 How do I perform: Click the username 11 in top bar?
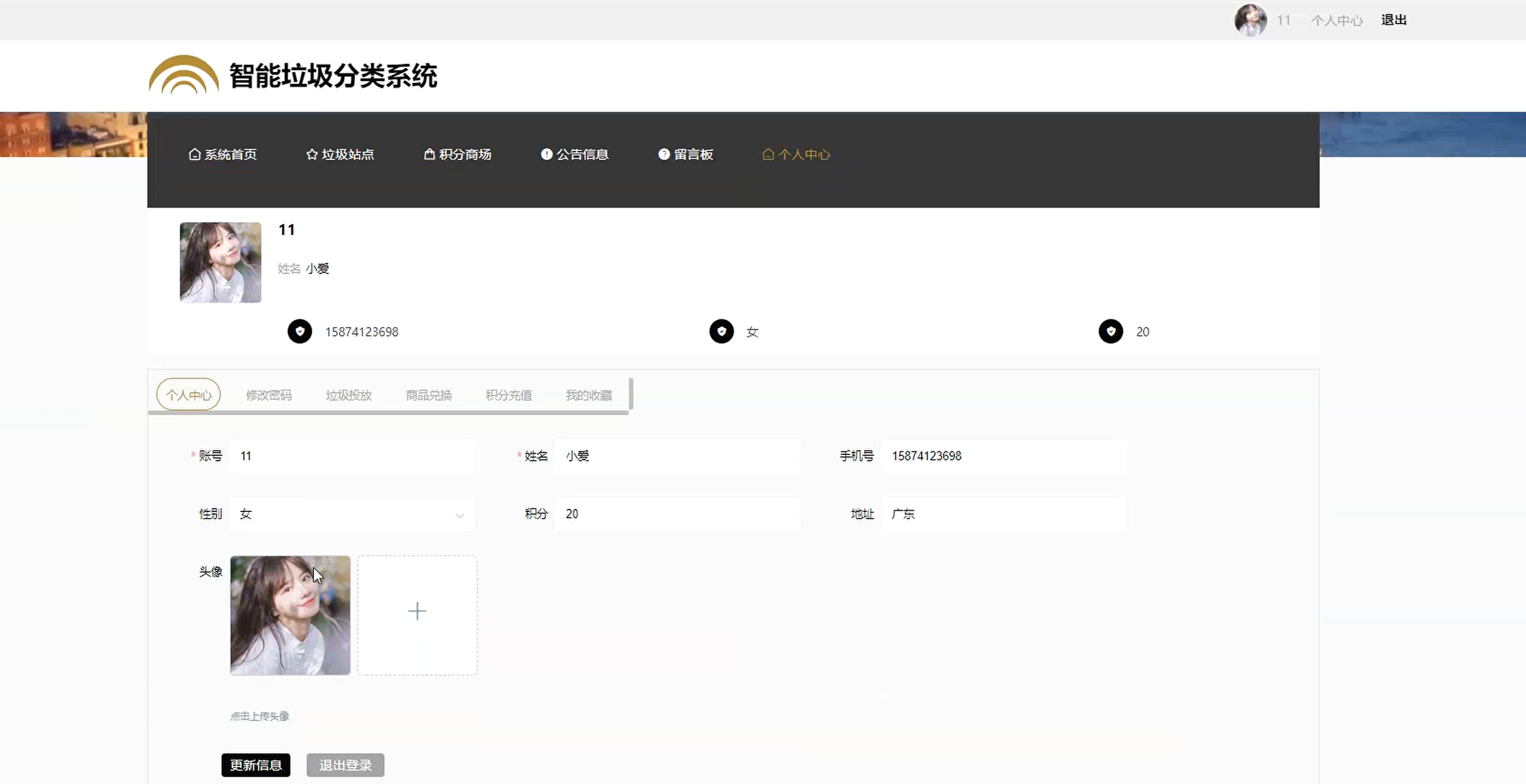pos(1283,21)
